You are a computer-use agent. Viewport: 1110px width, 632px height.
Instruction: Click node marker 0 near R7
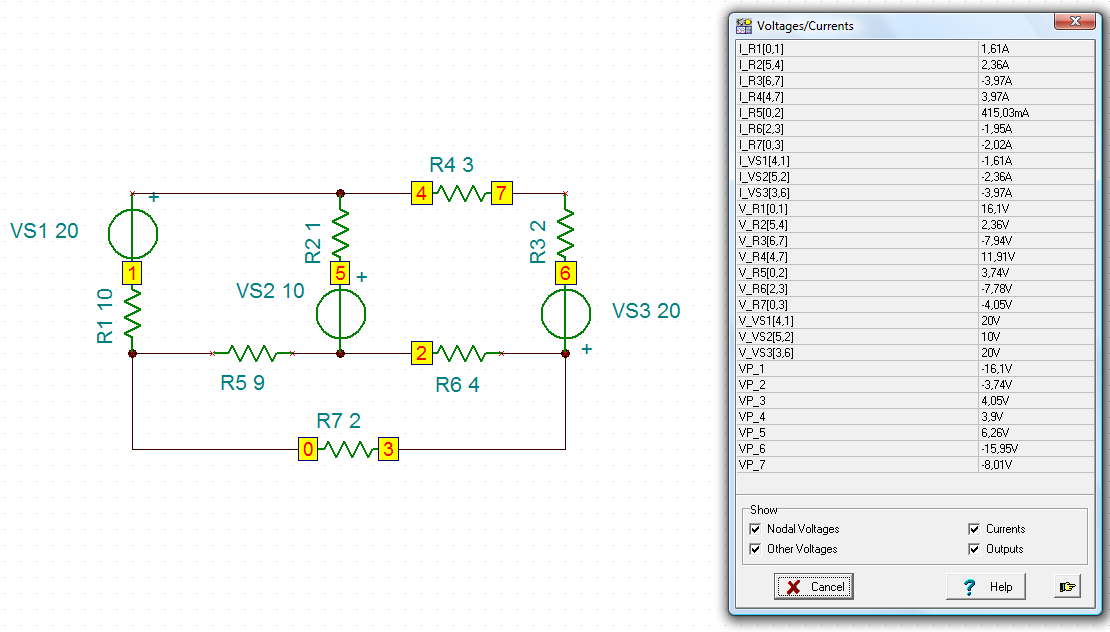click(x=308, y=449)
